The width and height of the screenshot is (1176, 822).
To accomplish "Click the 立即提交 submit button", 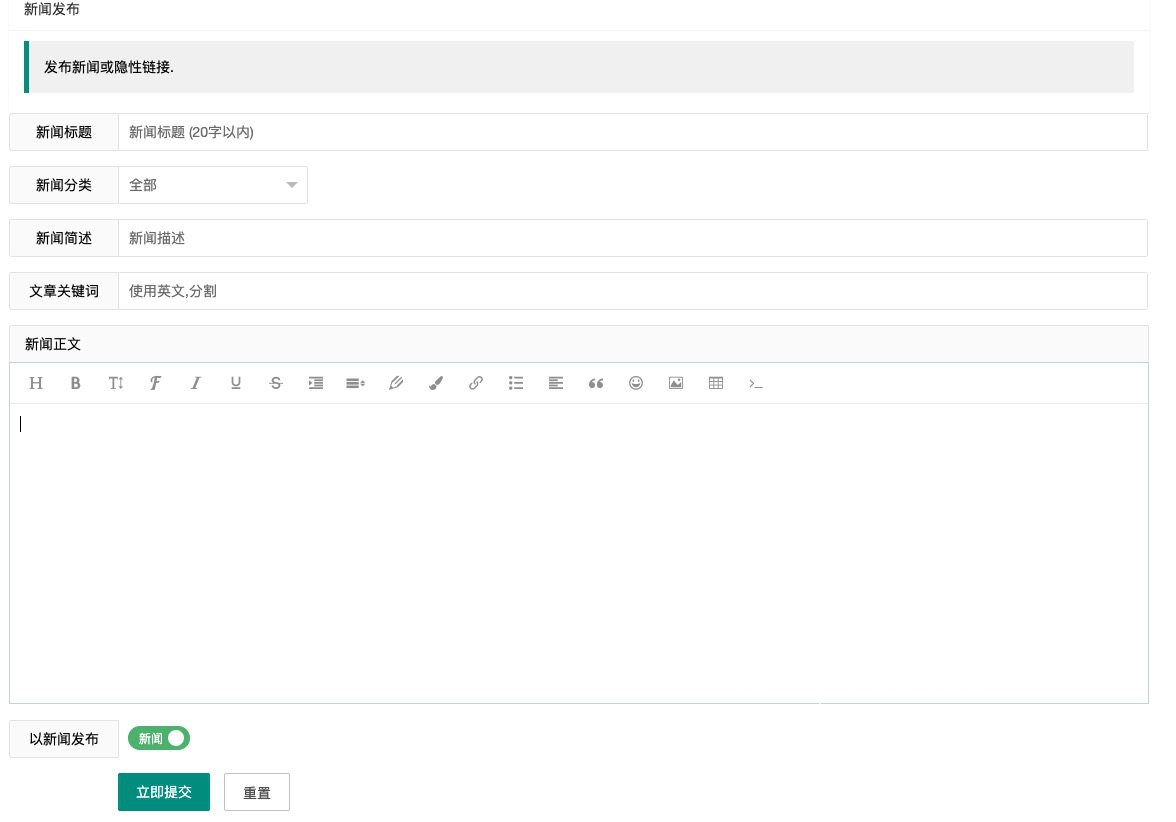I will [x=164, y=792].
